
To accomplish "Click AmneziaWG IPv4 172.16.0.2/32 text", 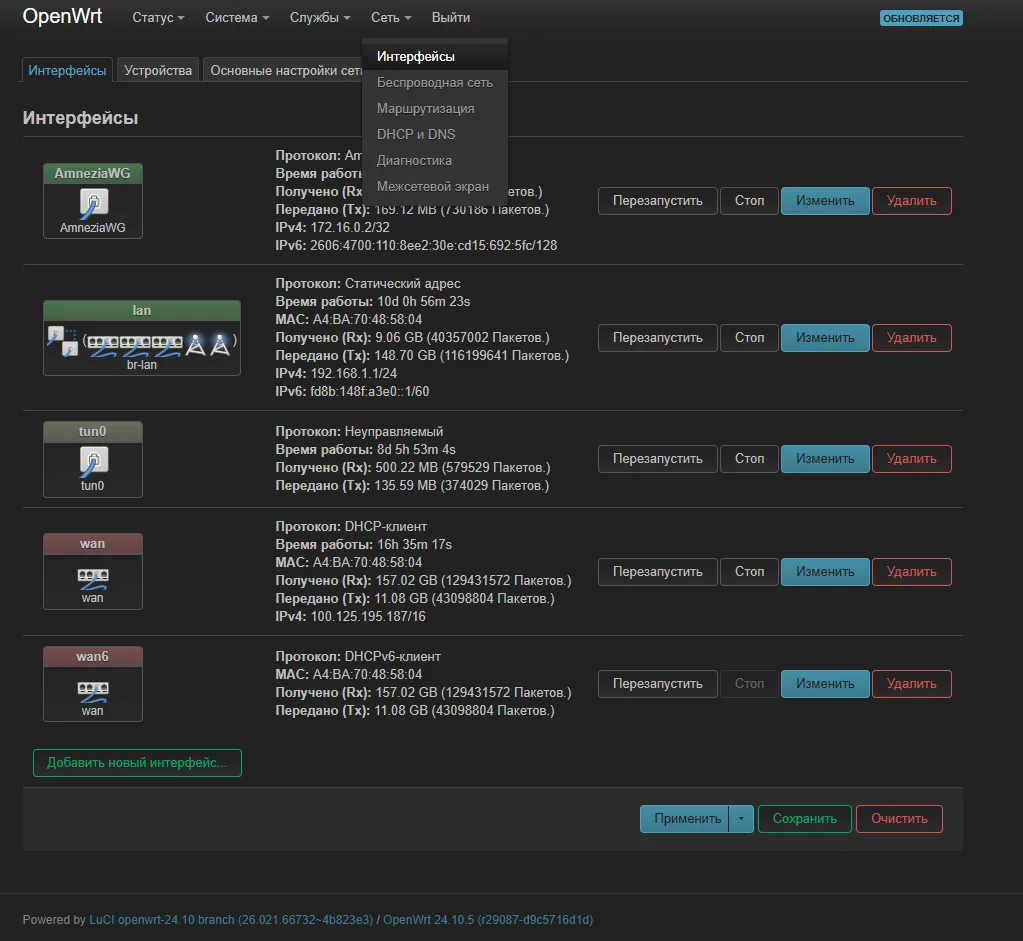I will (350, 227).
